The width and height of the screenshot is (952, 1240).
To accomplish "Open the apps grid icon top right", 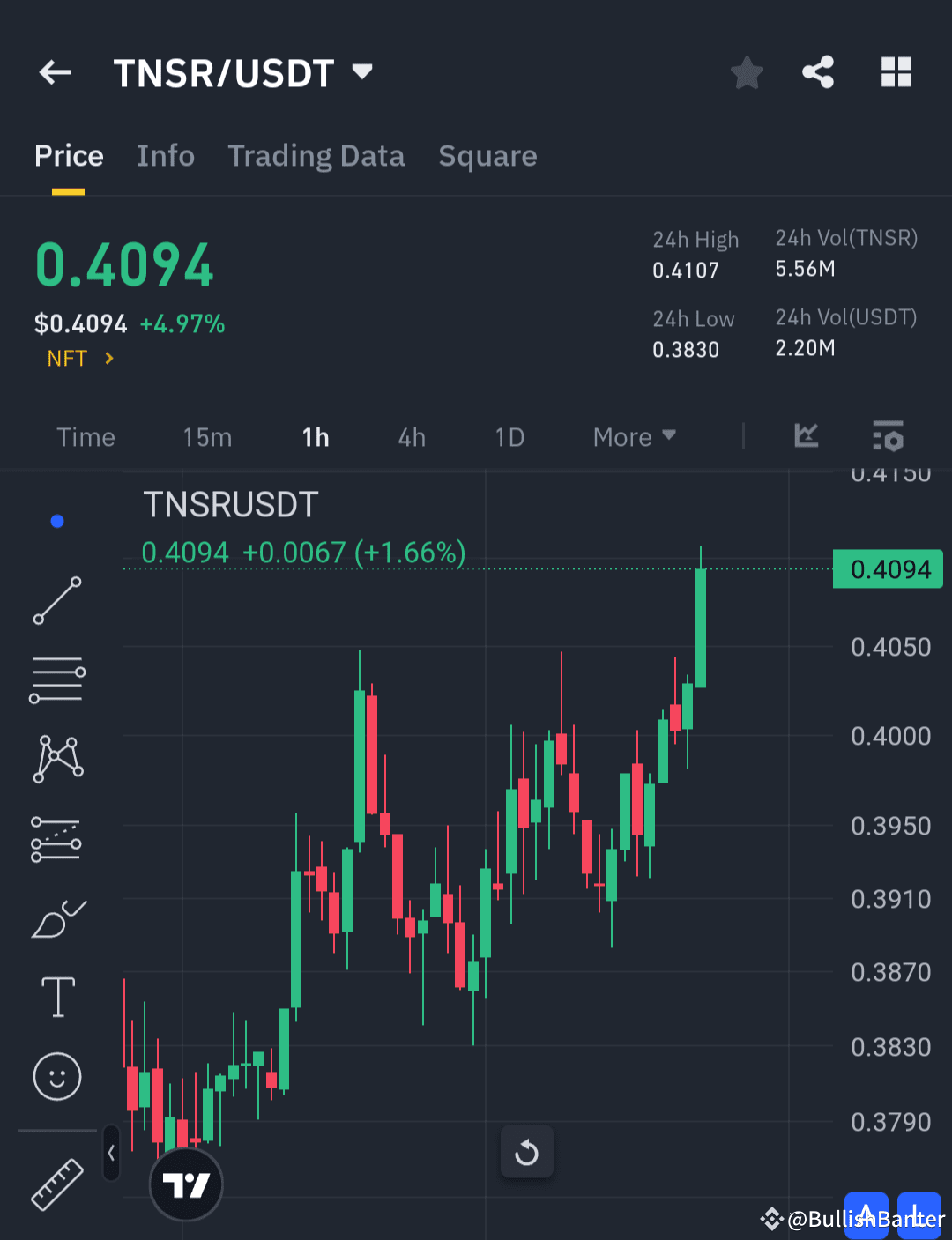I will 896,72.
